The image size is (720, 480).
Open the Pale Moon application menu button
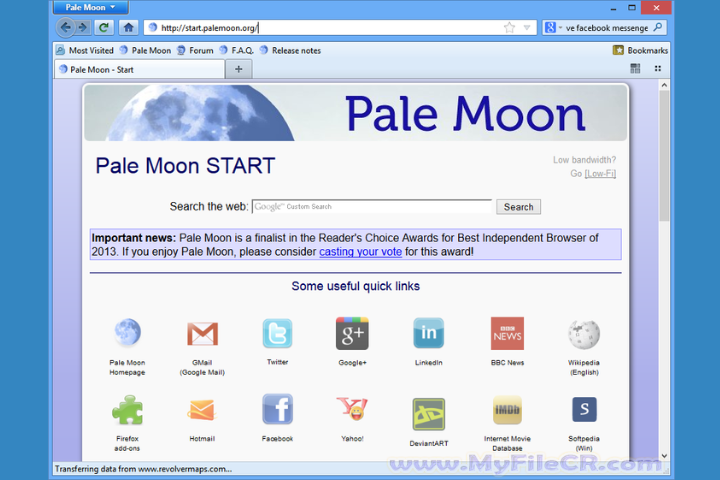pos(90,7)
